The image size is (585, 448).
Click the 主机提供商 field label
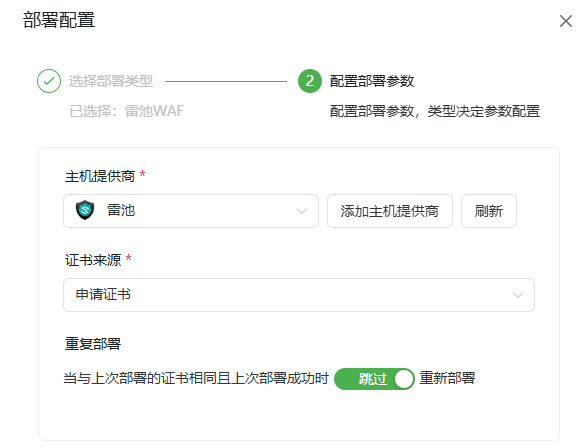click(x=100, y=176)
